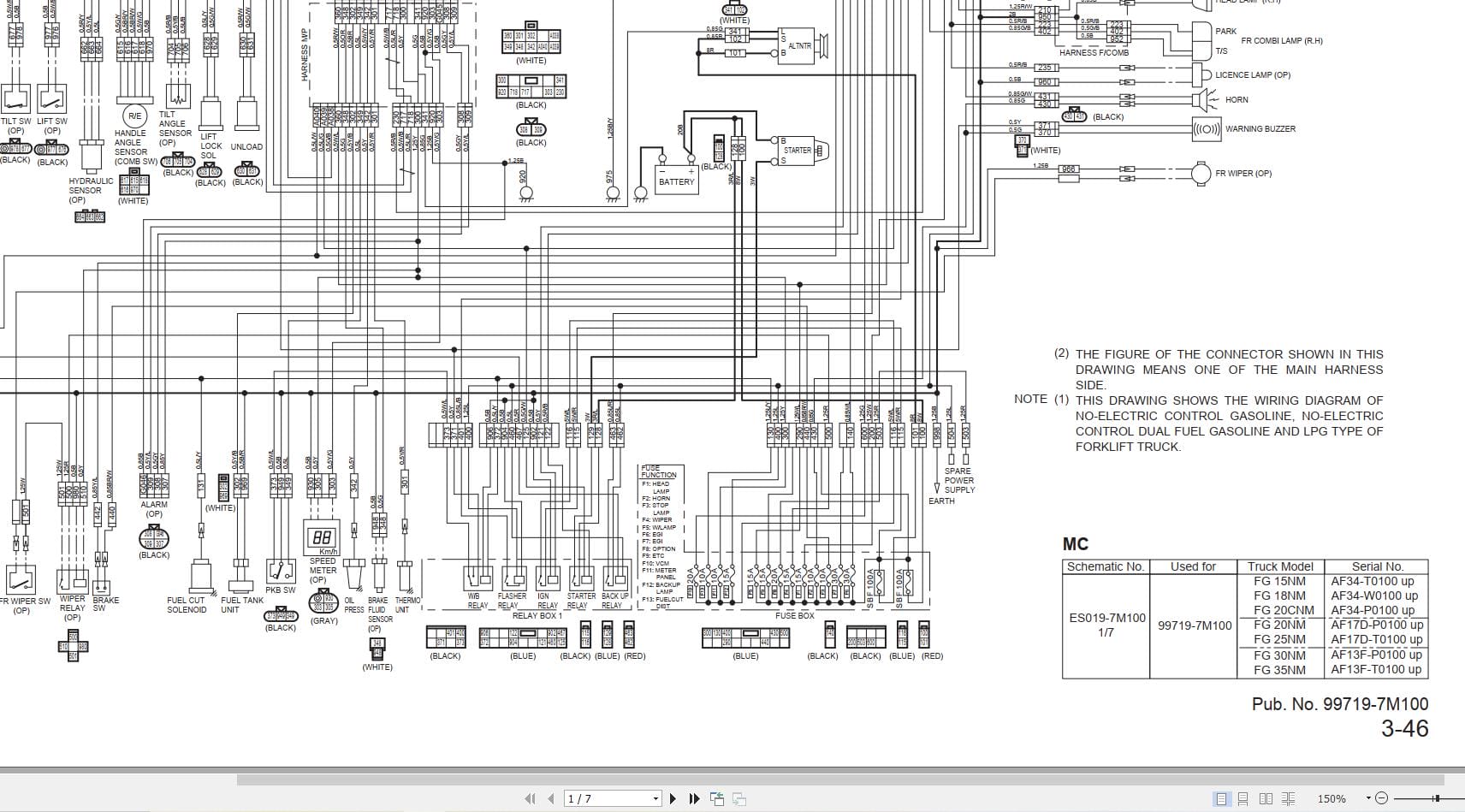Open the page number dropdown
This screenshot has height=812, width=1465.
[x=655, y=799]
